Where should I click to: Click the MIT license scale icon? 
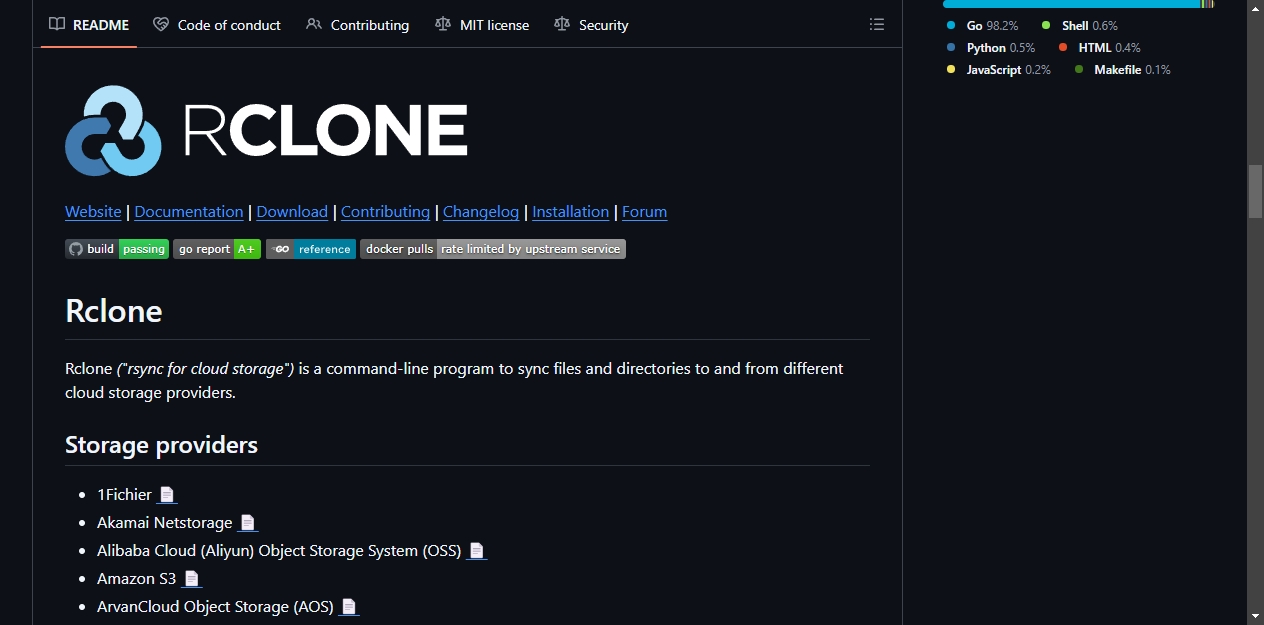coord(443,25)
